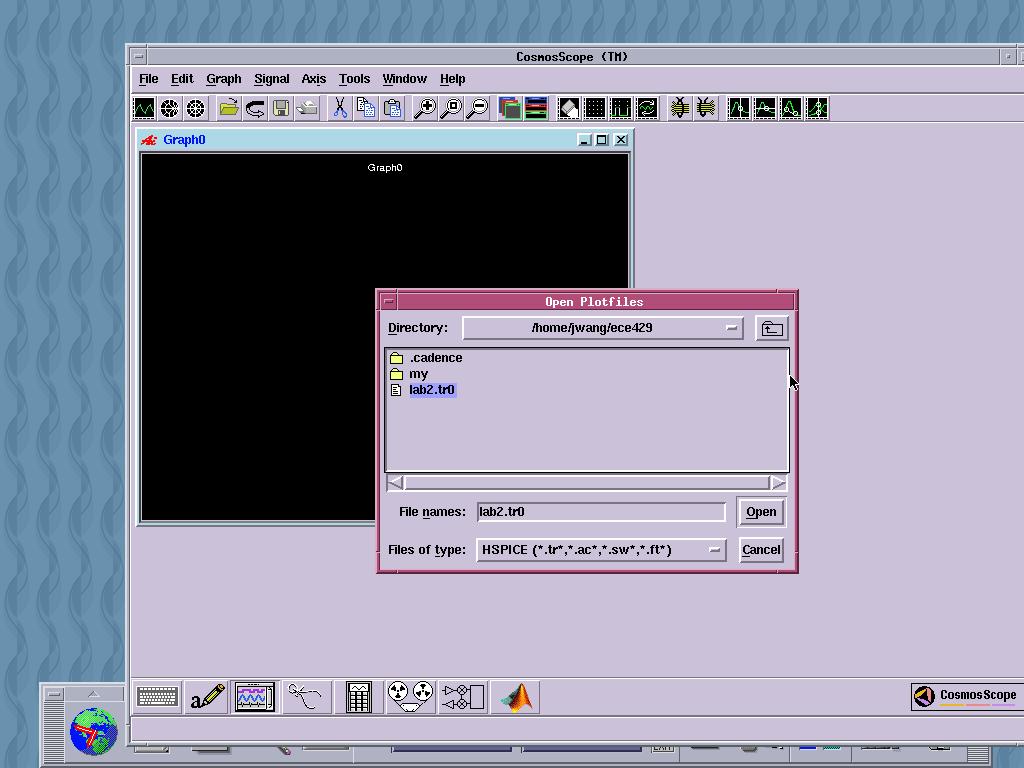Open the scissors dashed-line cutting tool

click(306, 697)
